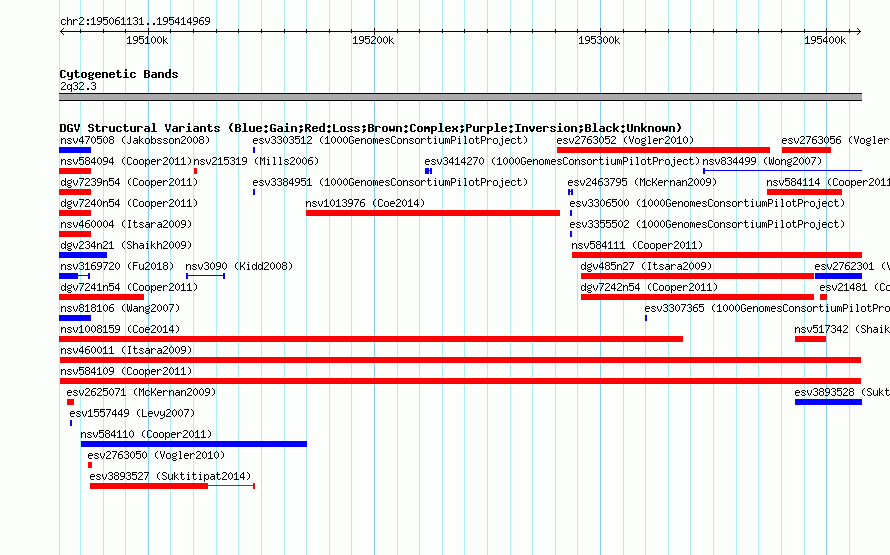Click the nsv584094 (Cooper2011) label

click(126, 161)
